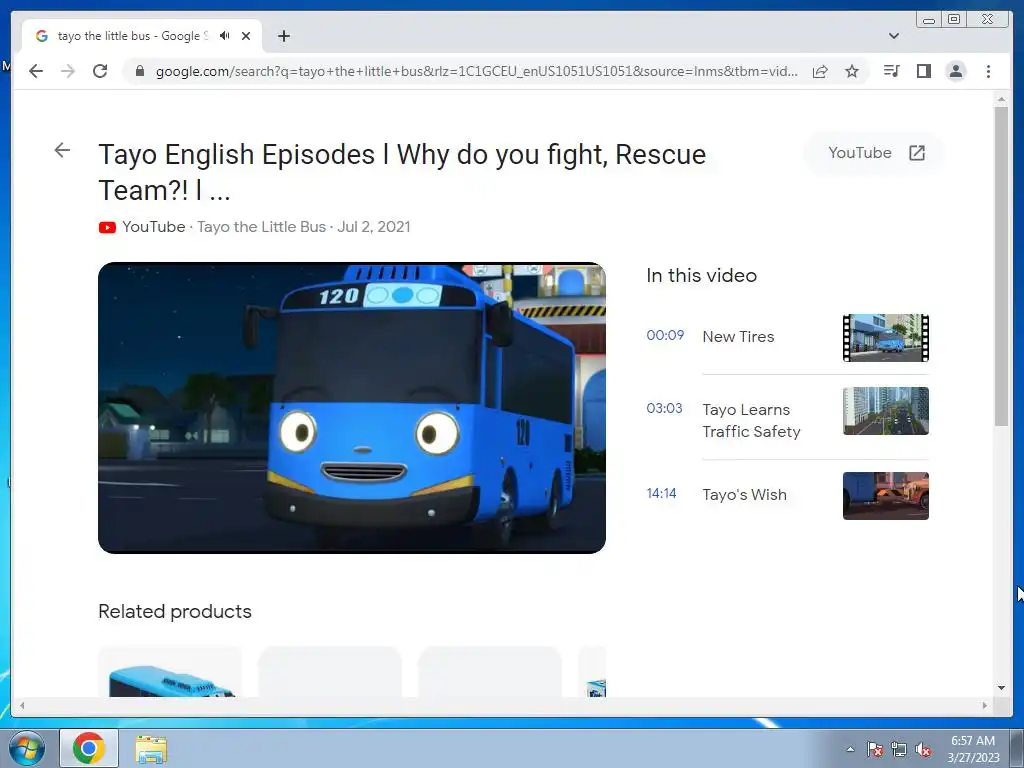Open the media controls icon
The image size is (1024, 768).
pos(891,71)
